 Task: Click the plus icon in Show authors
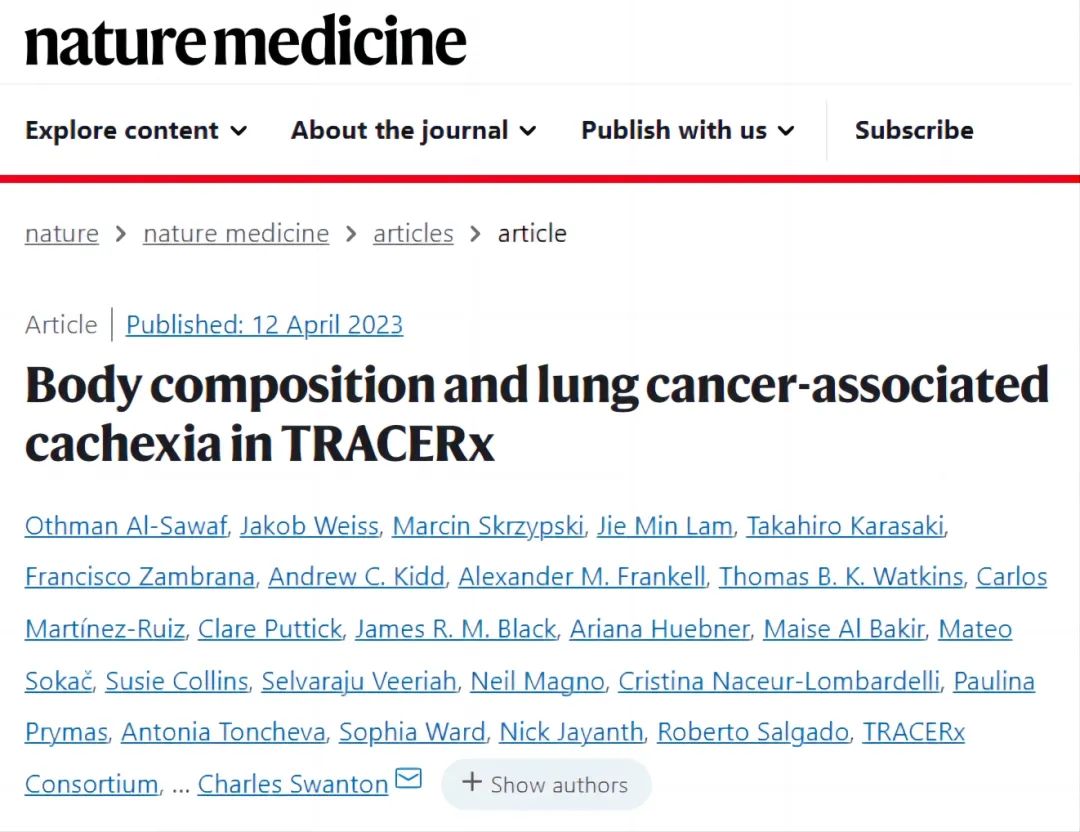[472, 783]
